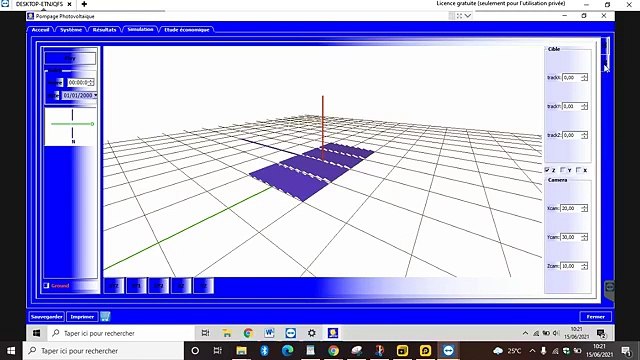The image size is (640, 360).
Task: Open the Etude économique tab
Action: pos(187,30)
